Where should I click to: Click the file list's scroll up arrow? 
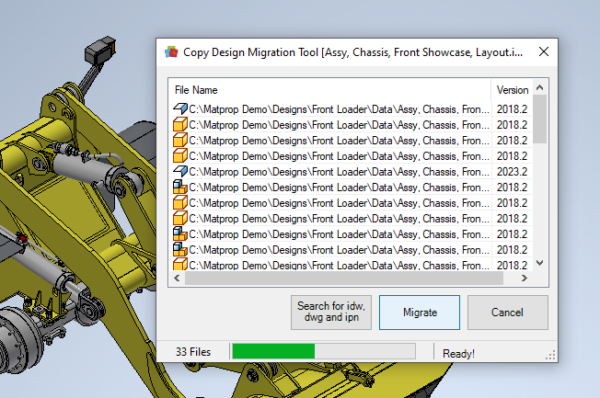click(x=540, y=88)
